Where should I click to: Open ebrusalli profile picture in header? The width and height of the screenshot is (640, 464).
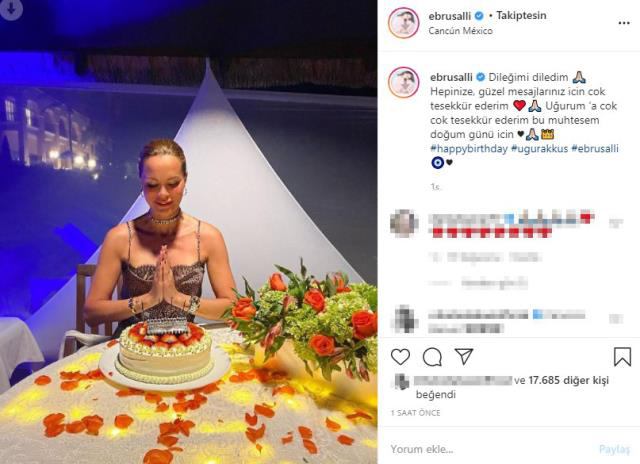click(x=404, y=23)
